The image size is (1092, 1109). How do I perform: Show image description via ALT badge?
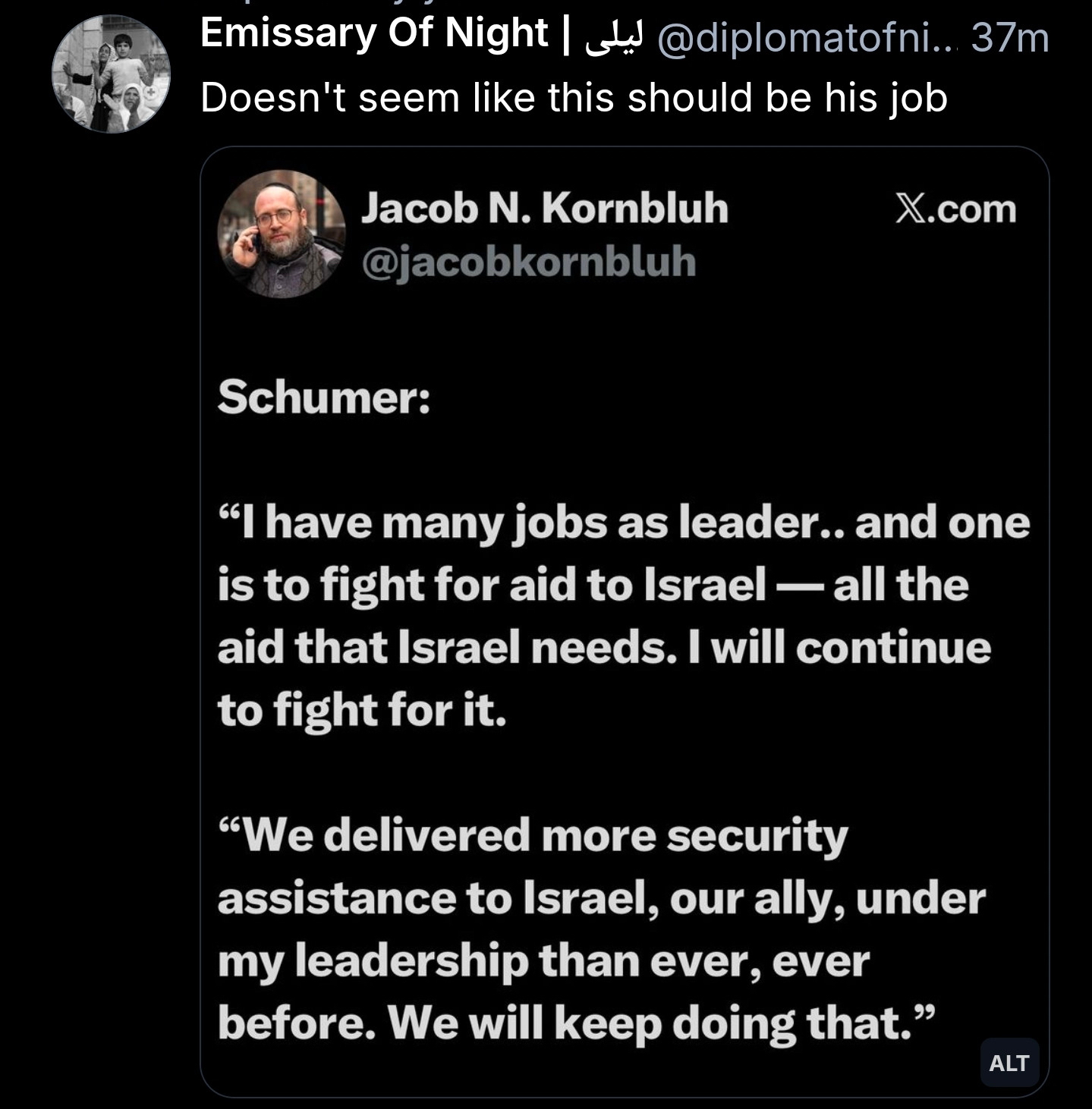pyautogui.click(x=1009, y=1063)
